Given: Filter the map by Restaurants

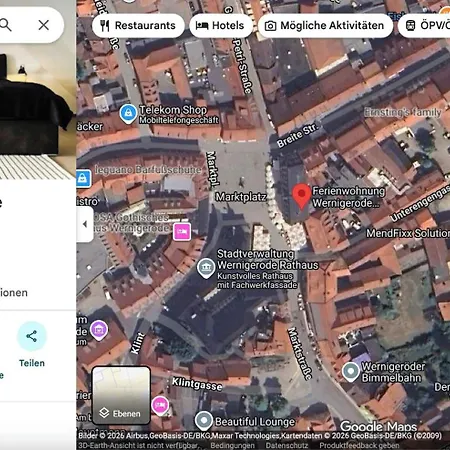Looking at the screenshot, I should coord(138,26).
